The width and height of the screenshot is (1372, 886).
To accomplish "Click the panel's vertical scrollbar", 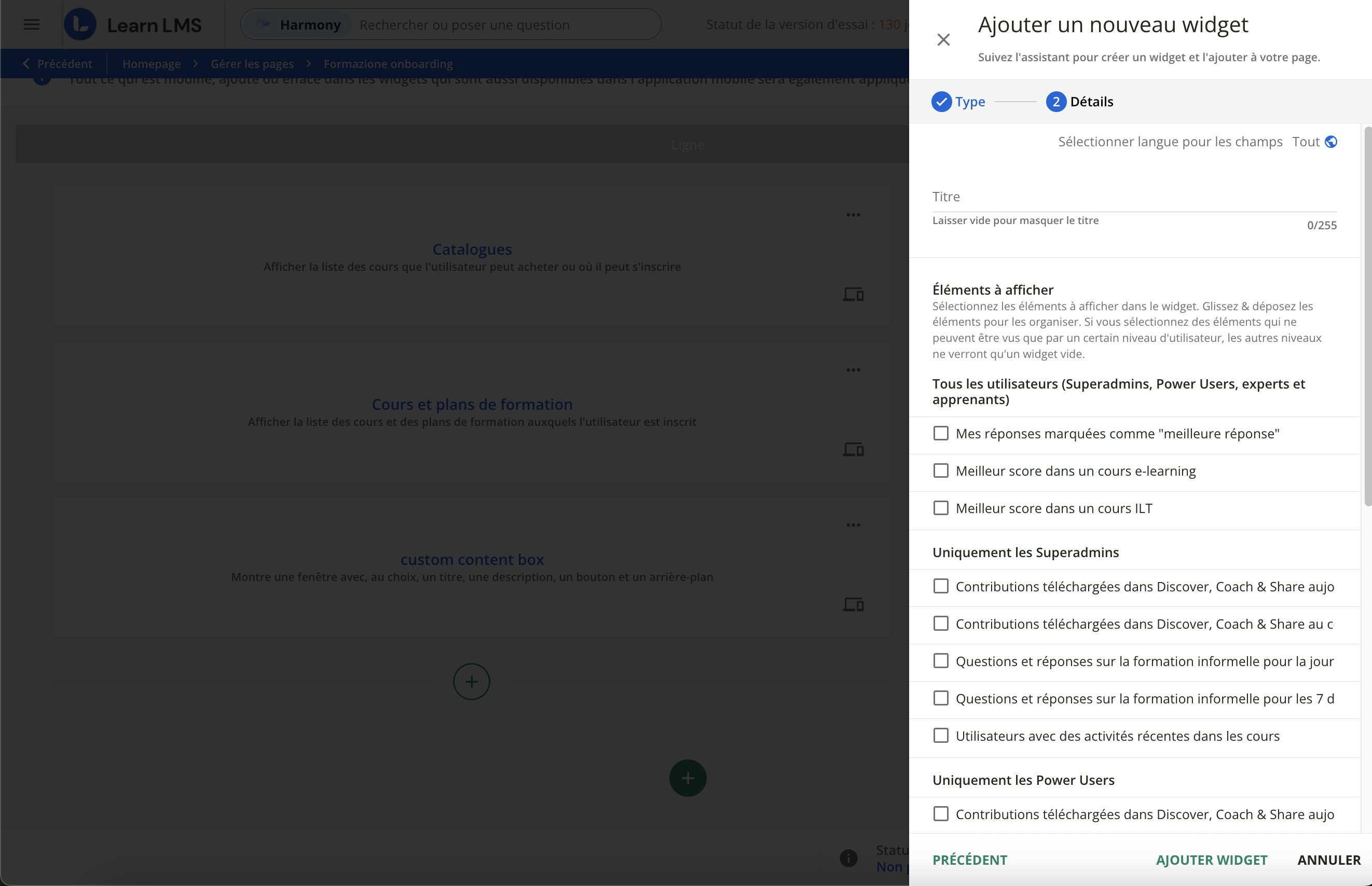I will coord(1367,316).
